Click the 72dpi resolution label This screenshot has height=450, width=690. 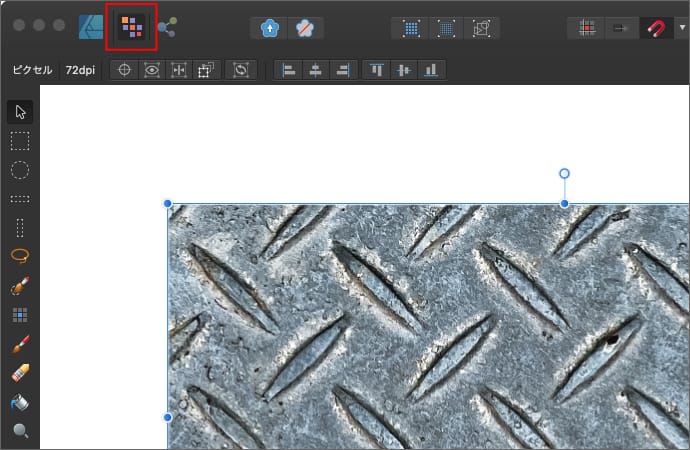click(x=80, y=70)
